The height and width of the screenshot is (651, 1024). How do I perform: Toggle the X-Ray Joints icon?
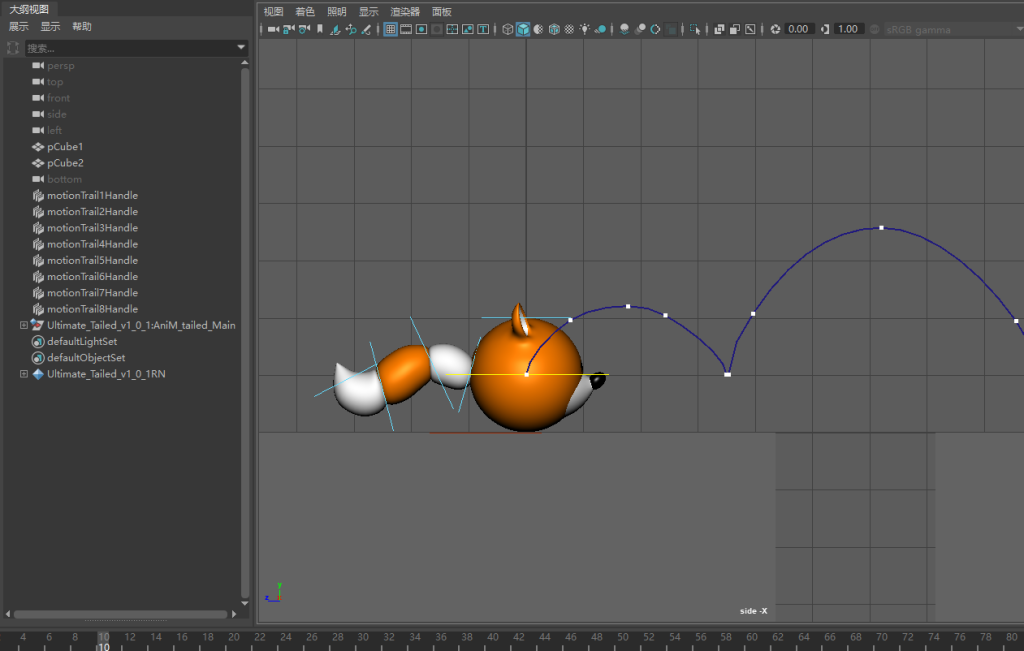[x=750, y=29]
